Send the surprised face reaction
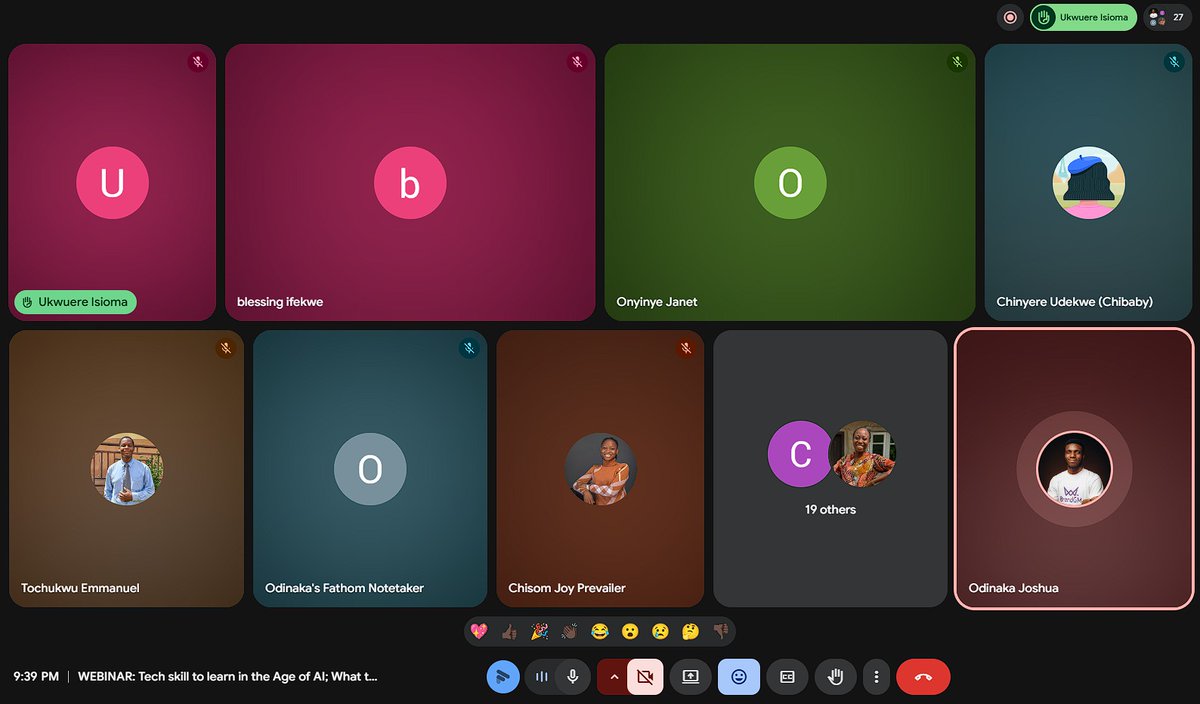Image resolution: width=1200 pixels, height=704 pixels. [x=630, y=632]
